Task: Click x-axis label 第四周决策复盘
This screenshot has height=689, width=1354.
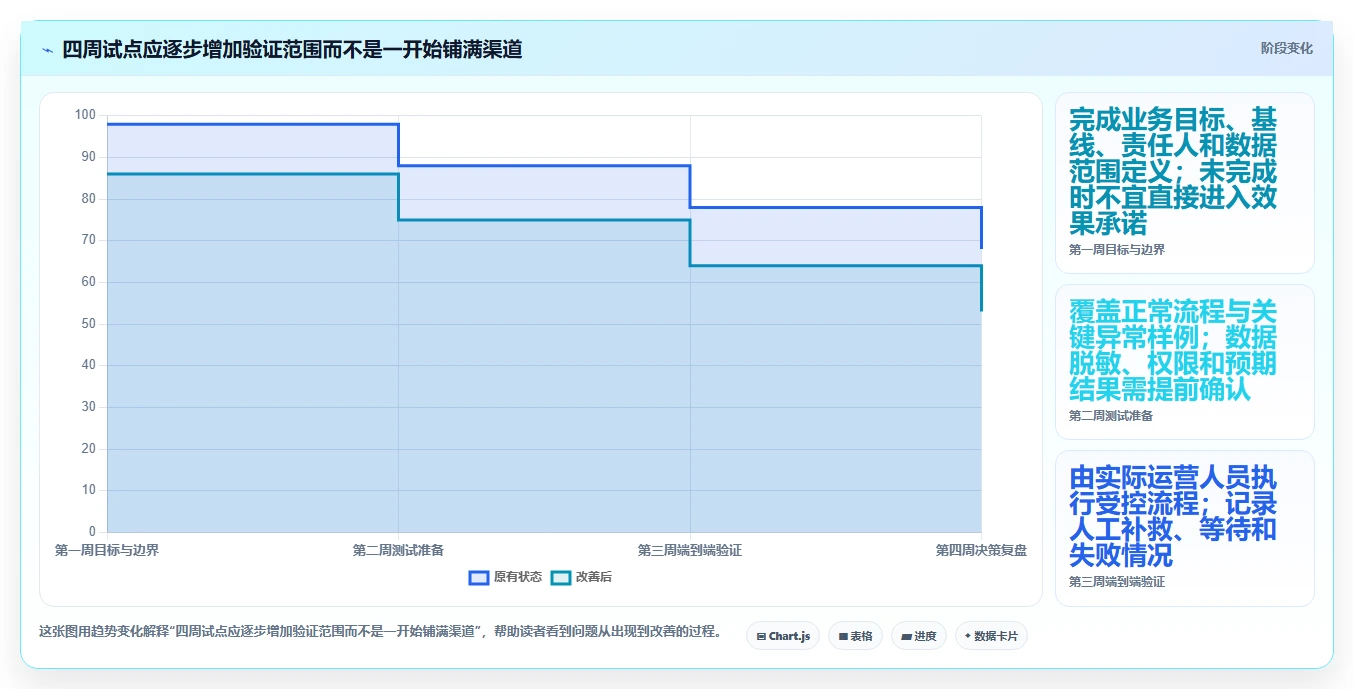Action: [981, 550]
